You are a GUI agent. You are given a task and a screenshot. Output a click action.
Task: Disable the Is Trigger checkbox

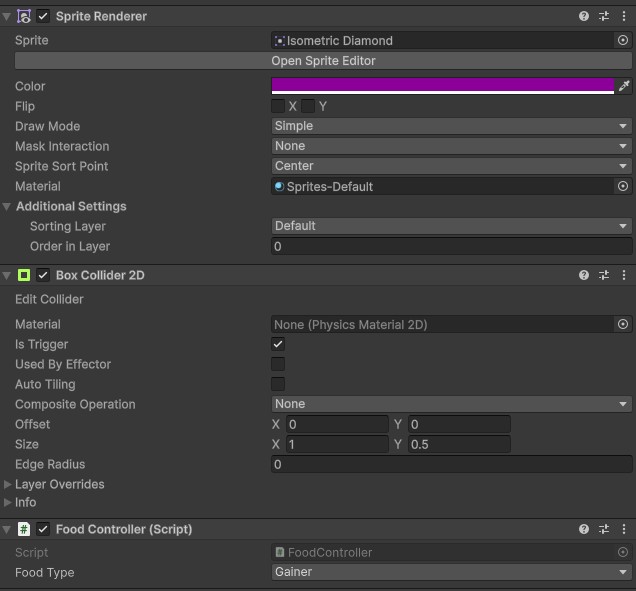coord(278,344)
